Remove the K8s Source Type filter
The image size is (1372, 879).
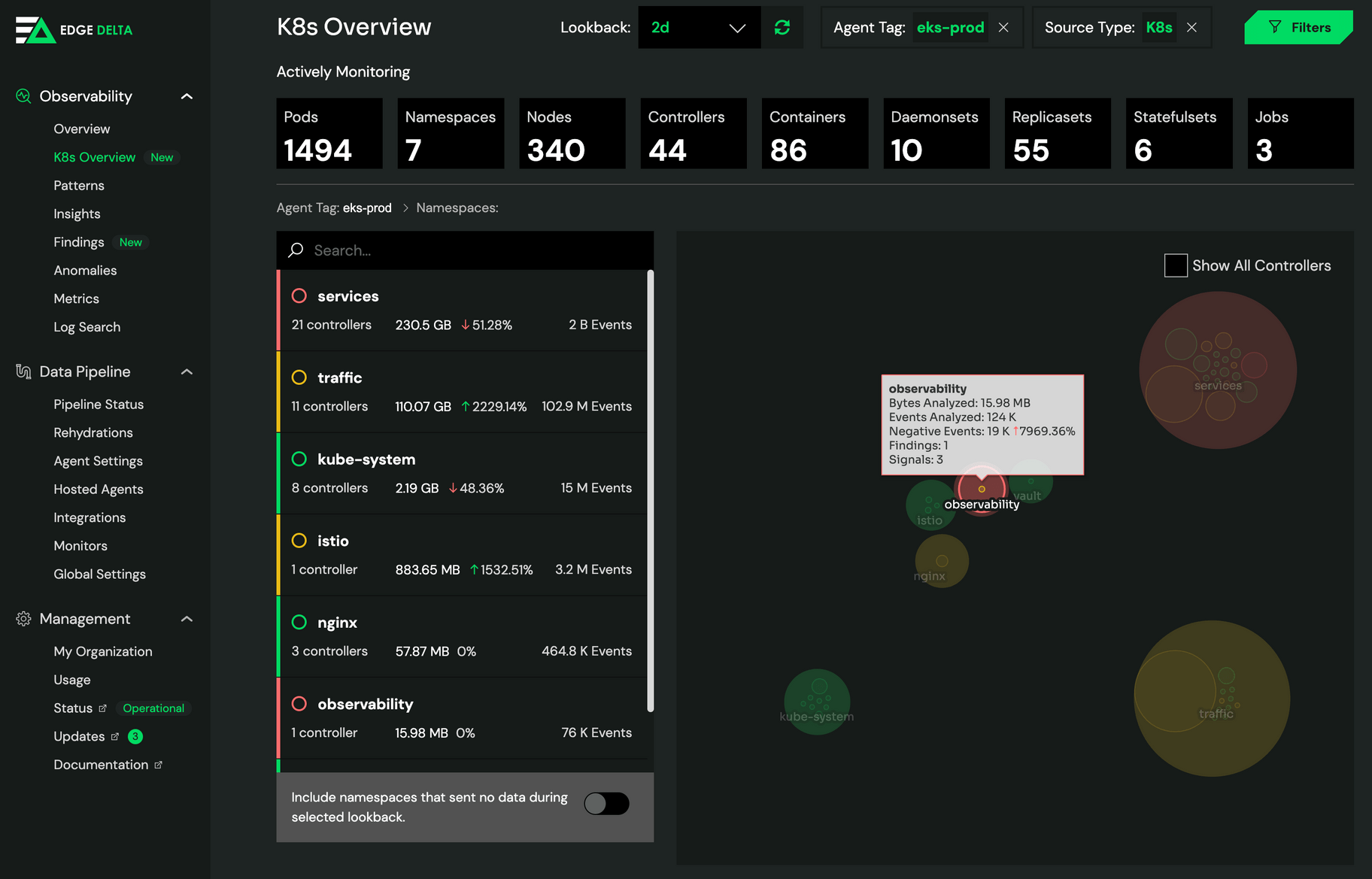click(1191, 28)
